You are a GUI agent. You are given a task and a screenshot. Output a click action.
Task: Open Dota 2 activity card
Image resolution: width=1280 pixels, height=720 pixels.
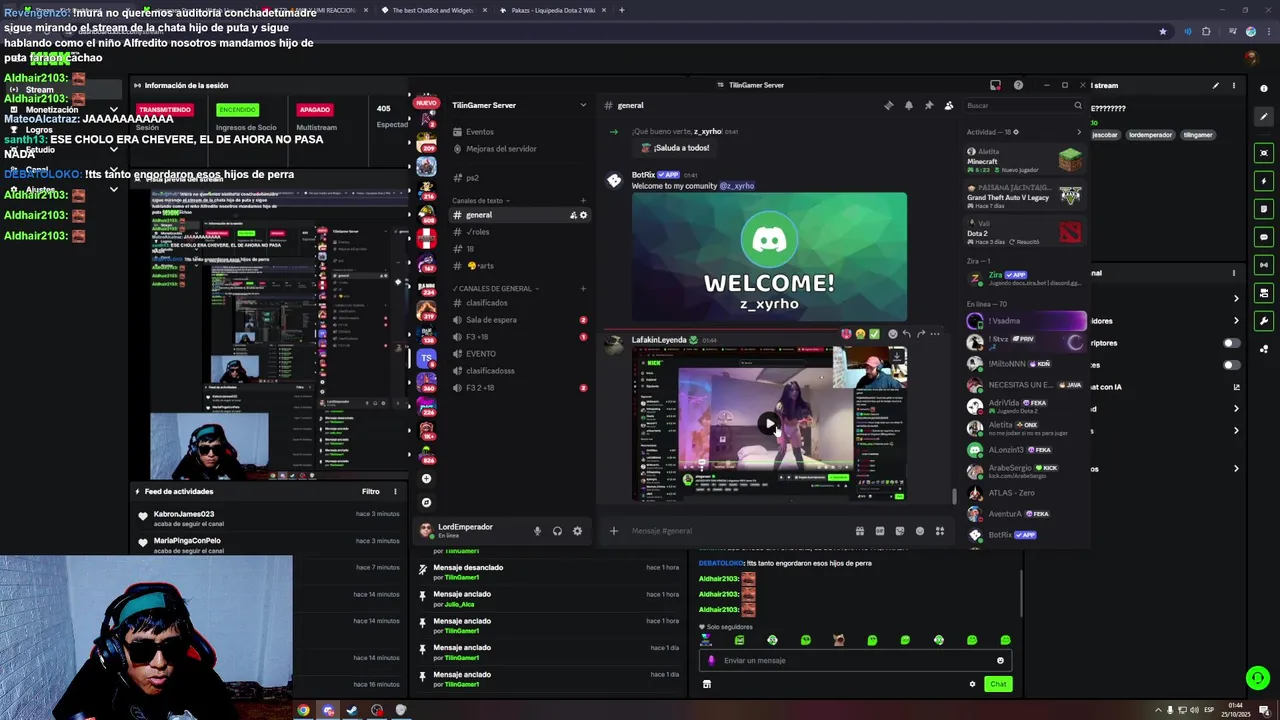(x=1024, y=232)
